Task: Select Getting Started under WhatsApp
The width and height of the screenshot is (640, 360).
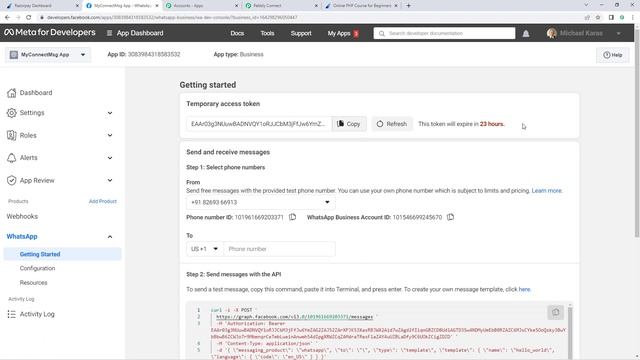Action: click(62, 254)
